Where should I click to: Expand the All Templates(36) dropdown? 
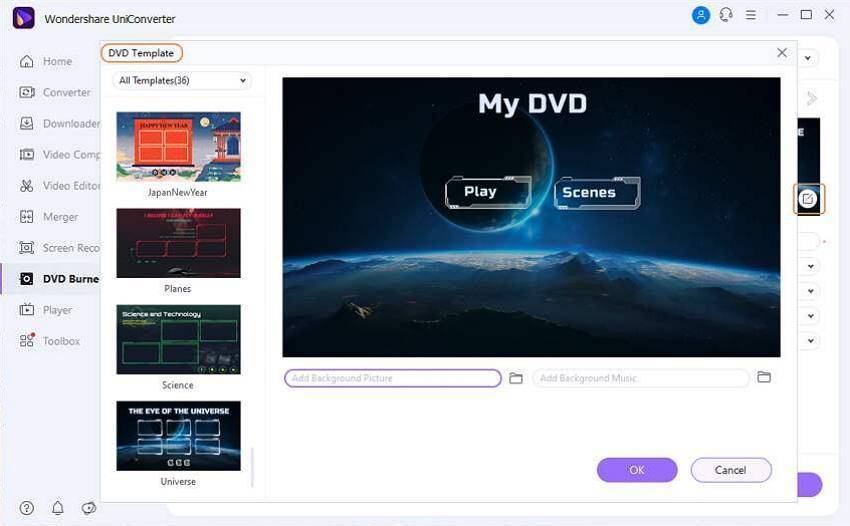coord(182,80)
